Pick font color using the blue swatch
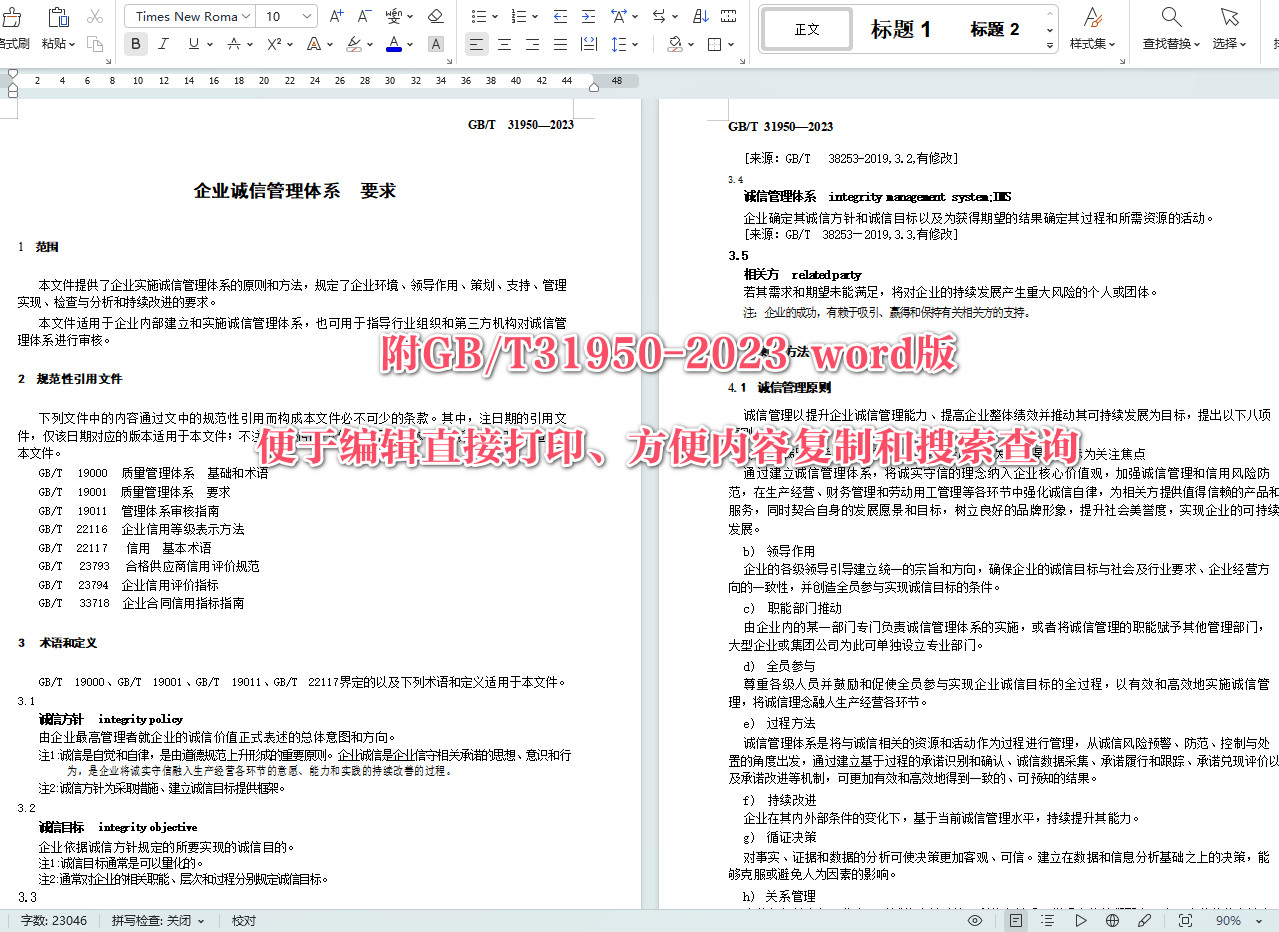This screenshot has width=1279, height=932. [x=393, y=44]
